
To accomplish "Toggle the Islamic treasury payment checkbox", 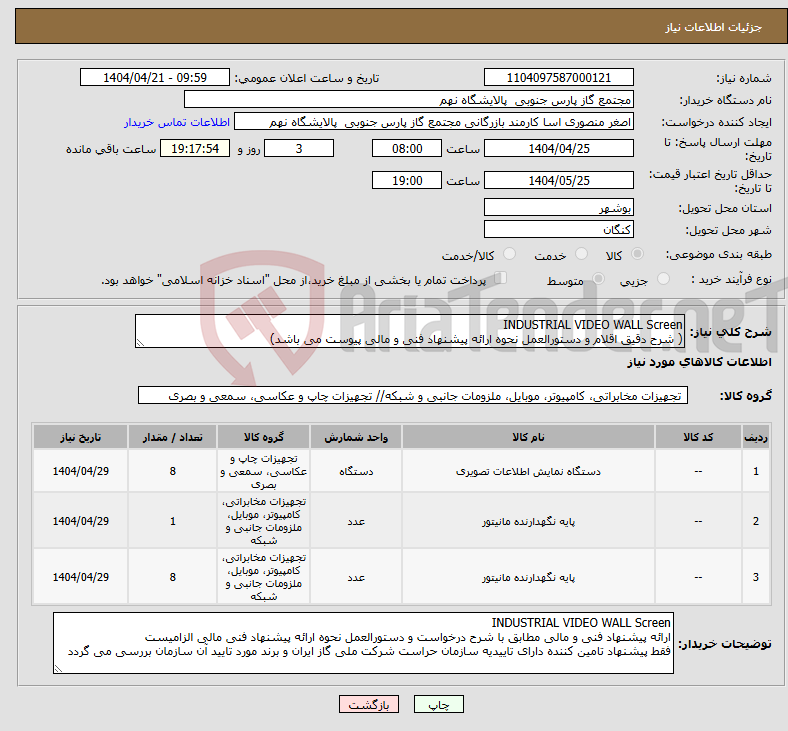I will [x=500, y=278].
